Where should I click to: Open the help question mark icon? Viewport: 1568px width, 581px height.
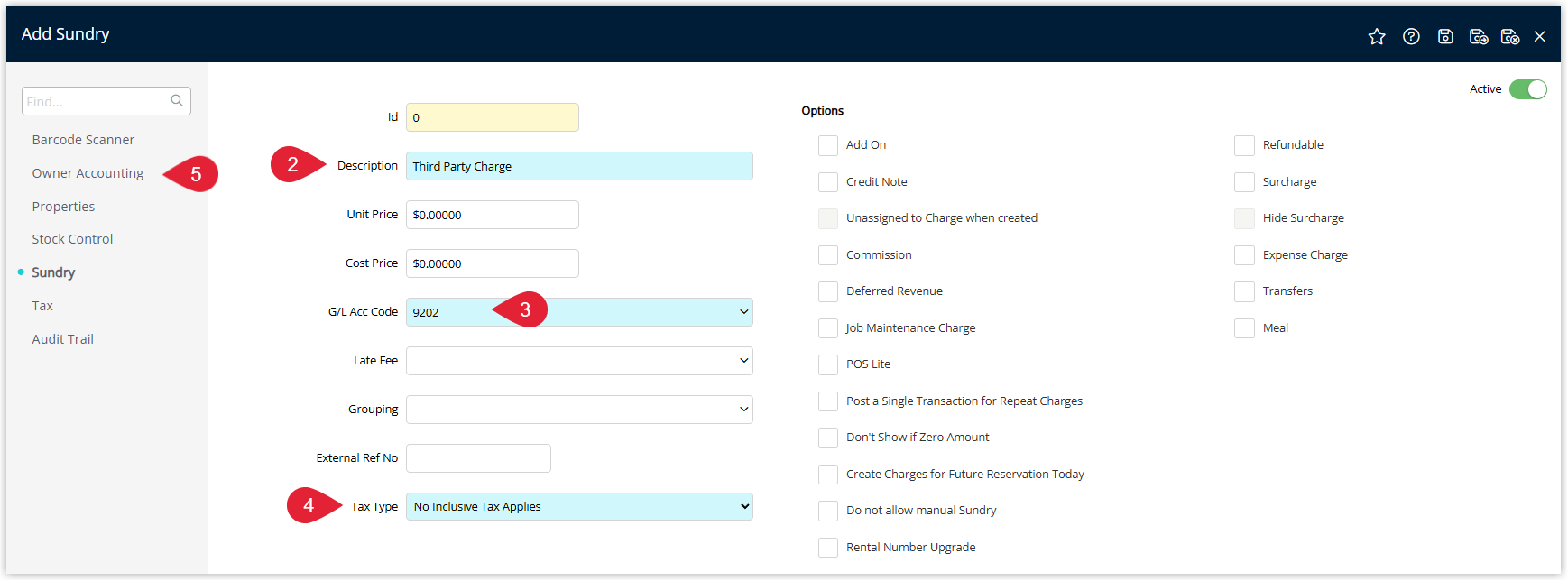click(1411, 36)
